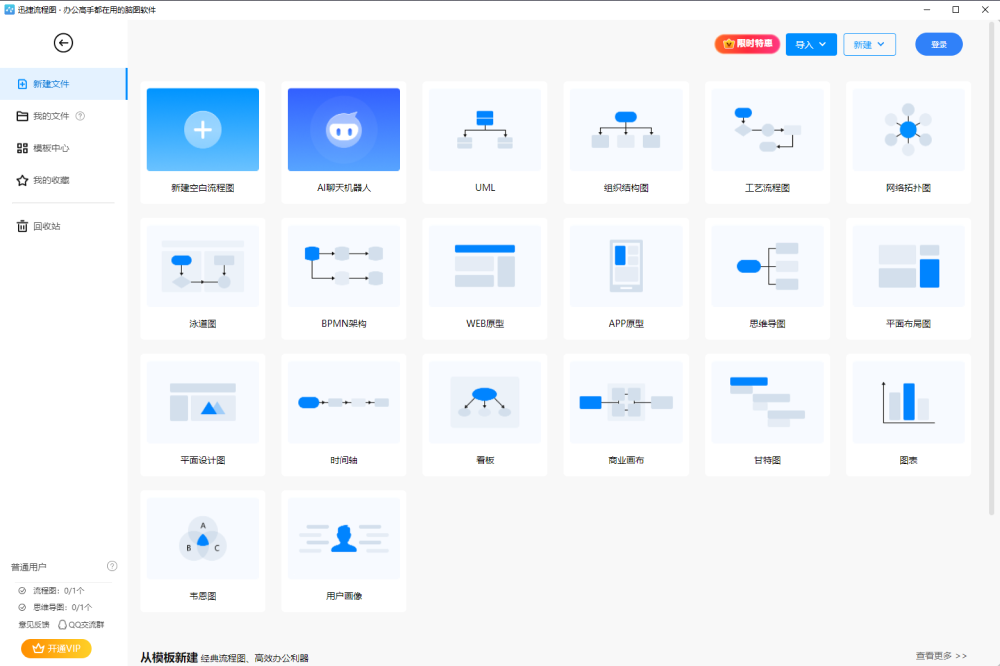Select the 泳道图 template icon
Viewport: 1000px width, 666px height.
(203, 265)
